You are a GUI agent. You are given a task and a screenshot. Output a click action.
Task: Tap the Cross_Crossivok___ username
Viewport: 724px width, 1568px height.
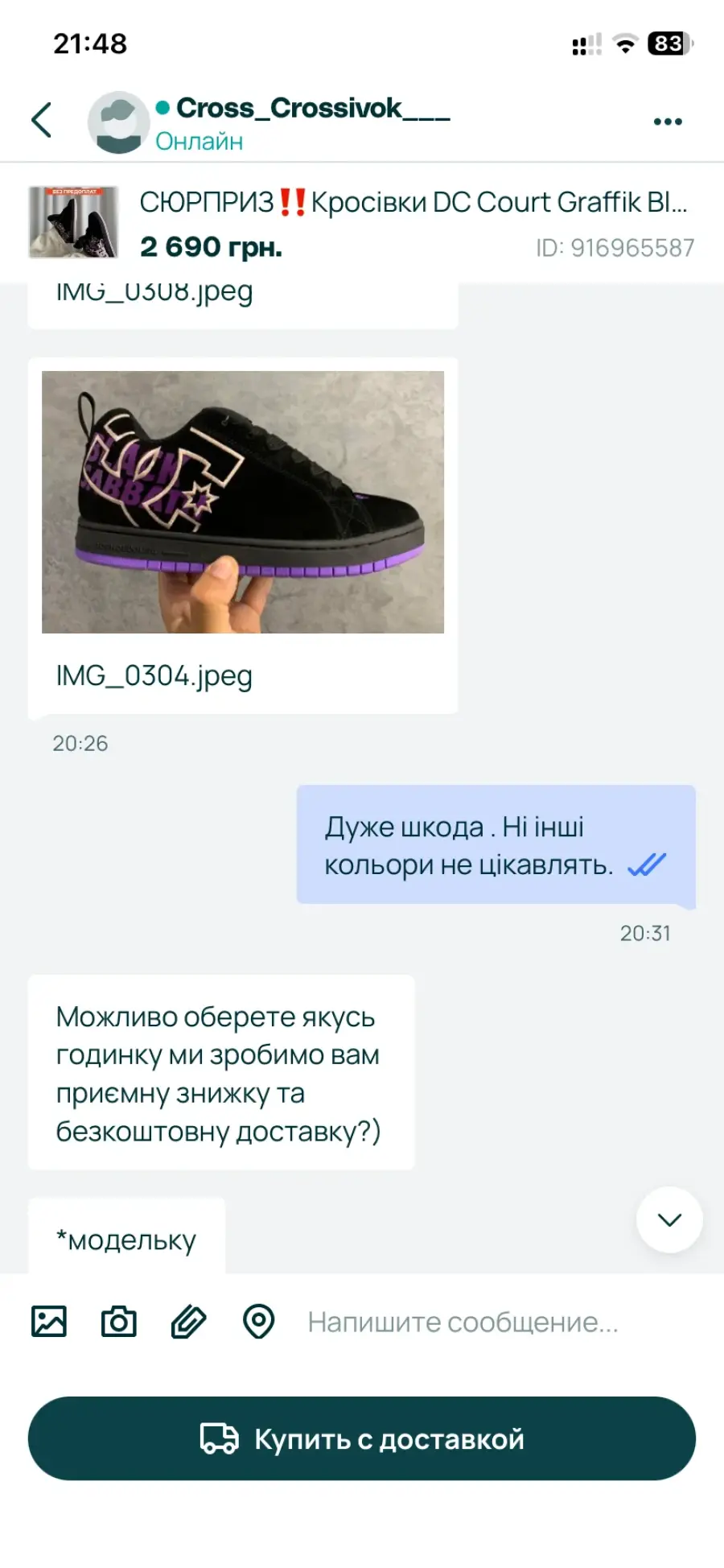coord(313,108)
